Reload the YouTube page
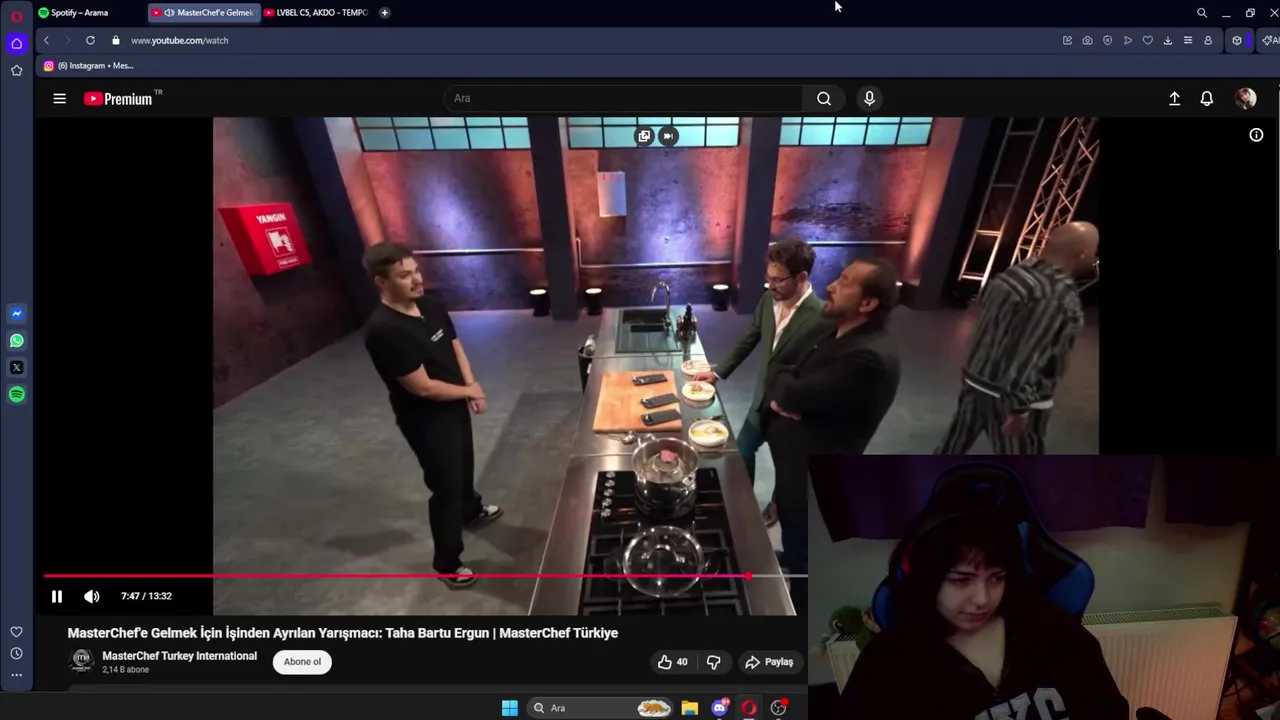Viewport: 1280px width, 720px height. tap(90, 40)
